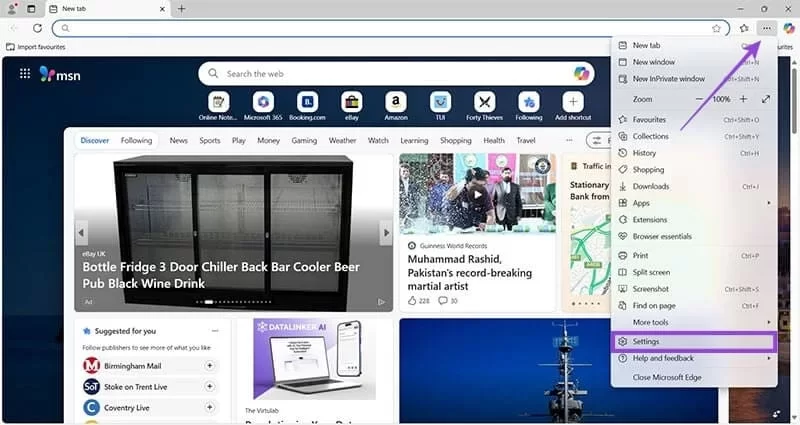Follow Coventry Live with the plus button
The width and height of the screenshot is (800, 425).
click(x=210, y=408)
